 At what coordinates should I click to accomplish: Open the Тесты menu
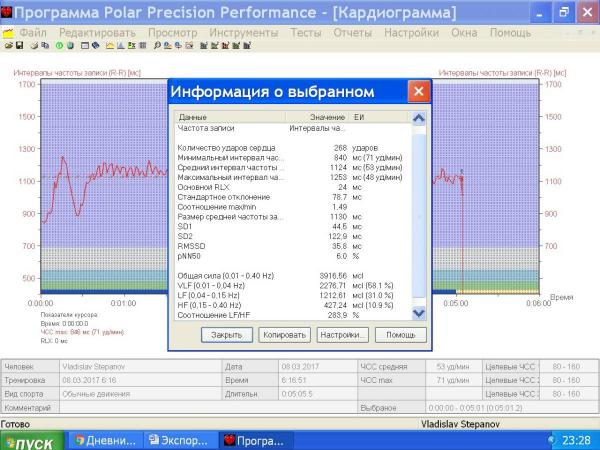tap(306, 33)
